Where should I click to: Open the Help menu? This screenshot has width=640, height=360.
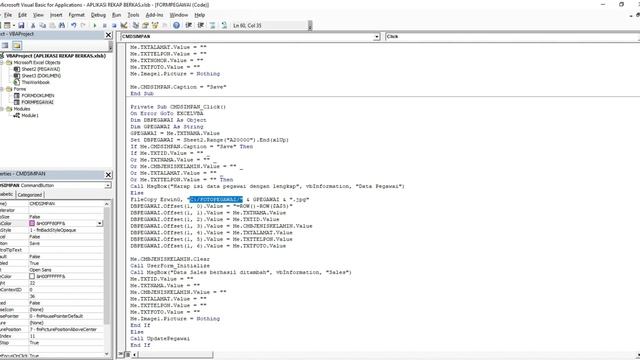coord(200,15)
